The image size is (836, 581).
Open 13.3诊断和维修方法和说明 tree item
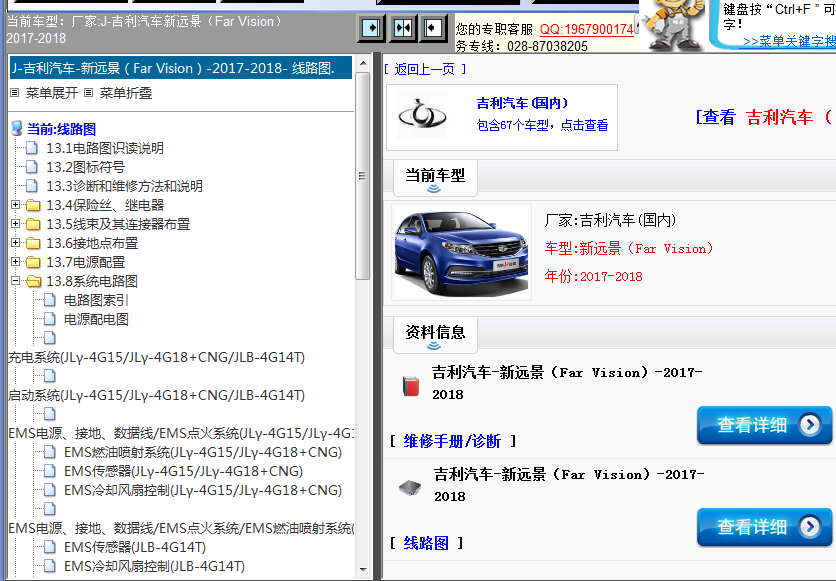pos(124,186)
